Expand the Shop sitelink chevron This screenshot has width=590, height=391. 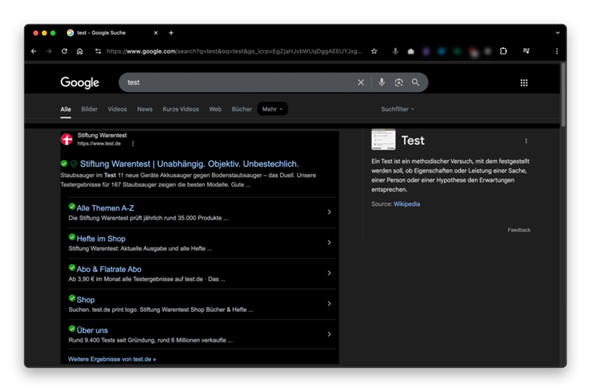pos(329,303)
